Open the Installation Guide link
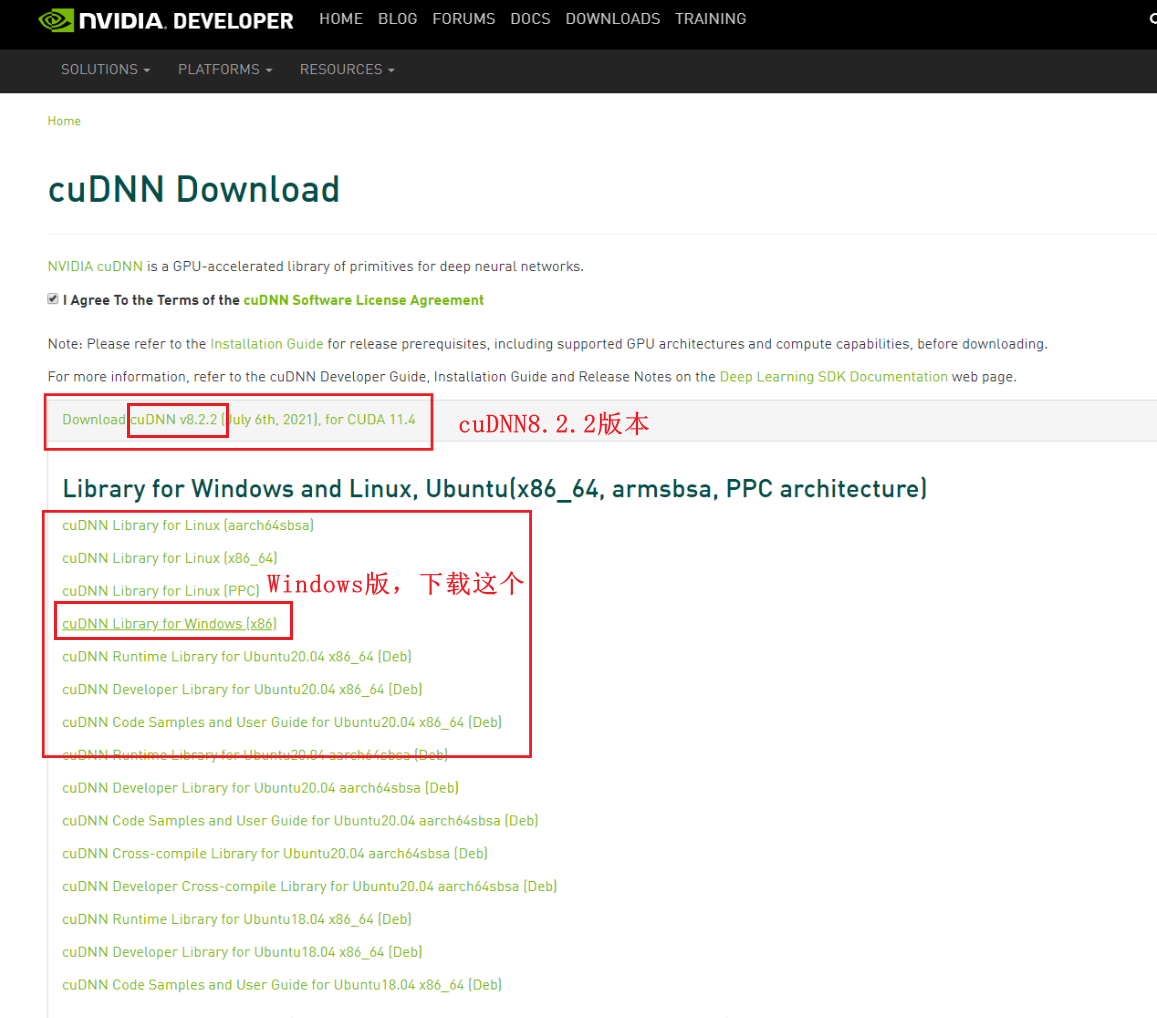The image size is (1157, 1018). (x=266, y=344)
